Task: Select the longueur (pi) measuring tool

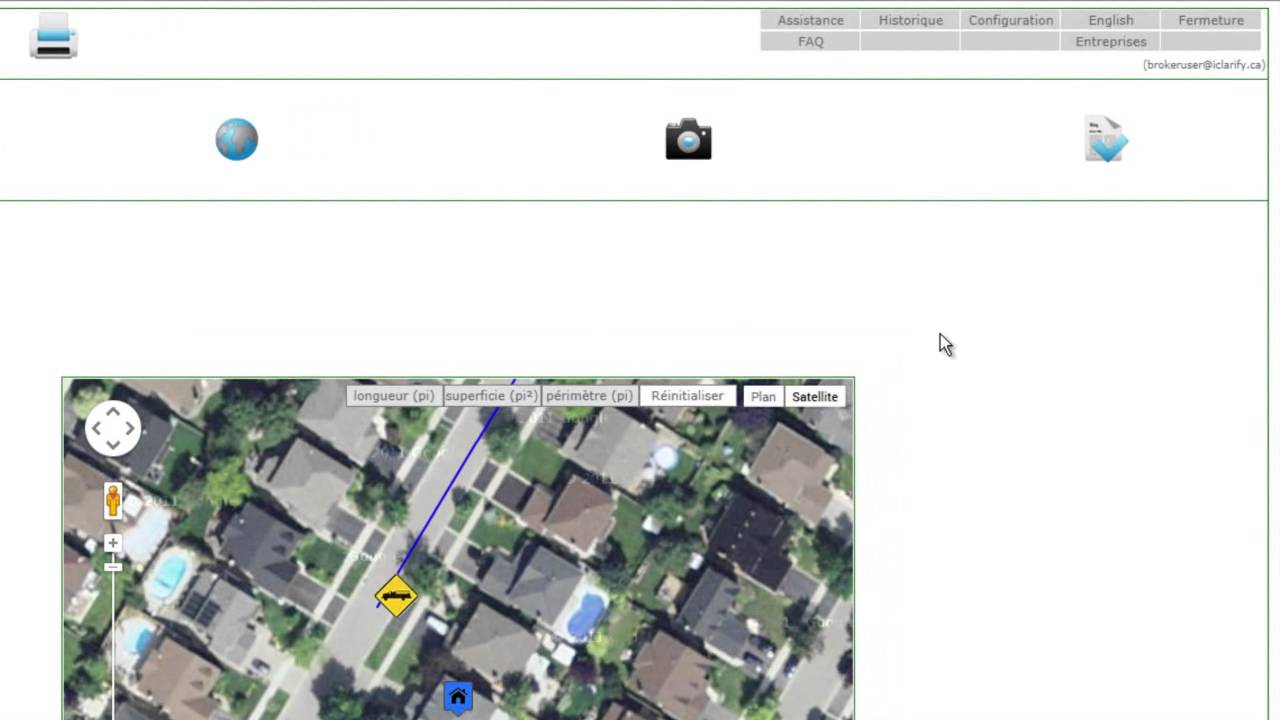Action: [394, 396]
